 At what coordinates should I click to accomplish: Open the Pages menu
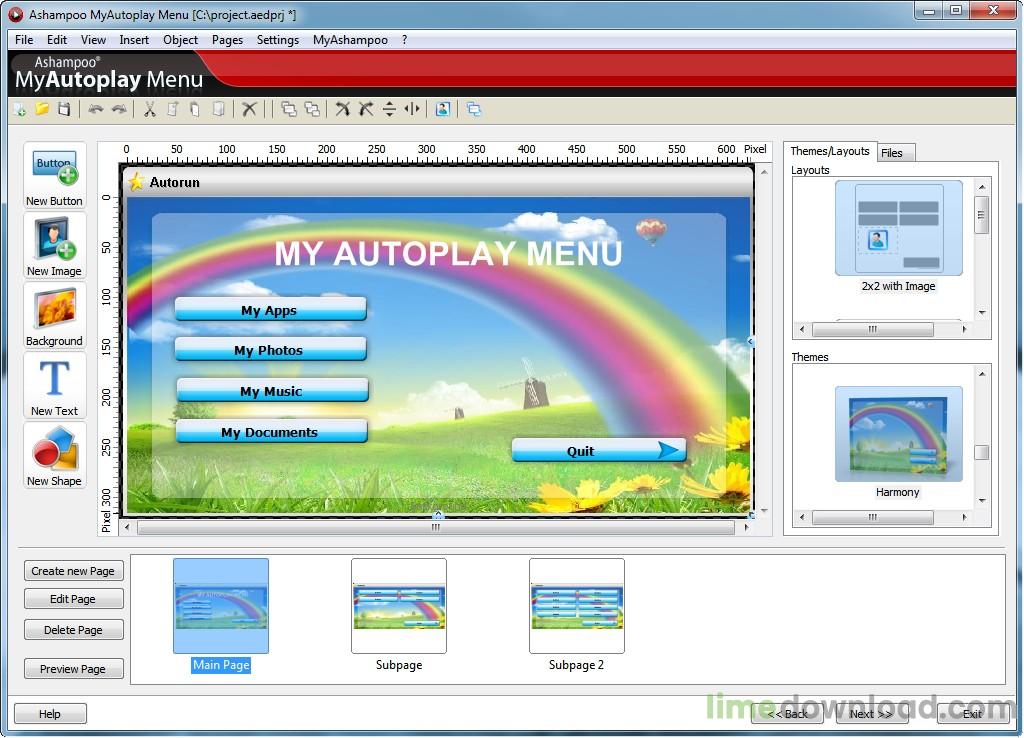point(227,40)
